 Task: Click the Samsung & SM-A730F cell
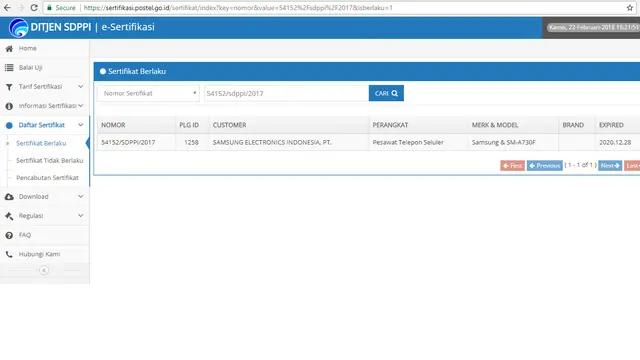tap(504, 142)
